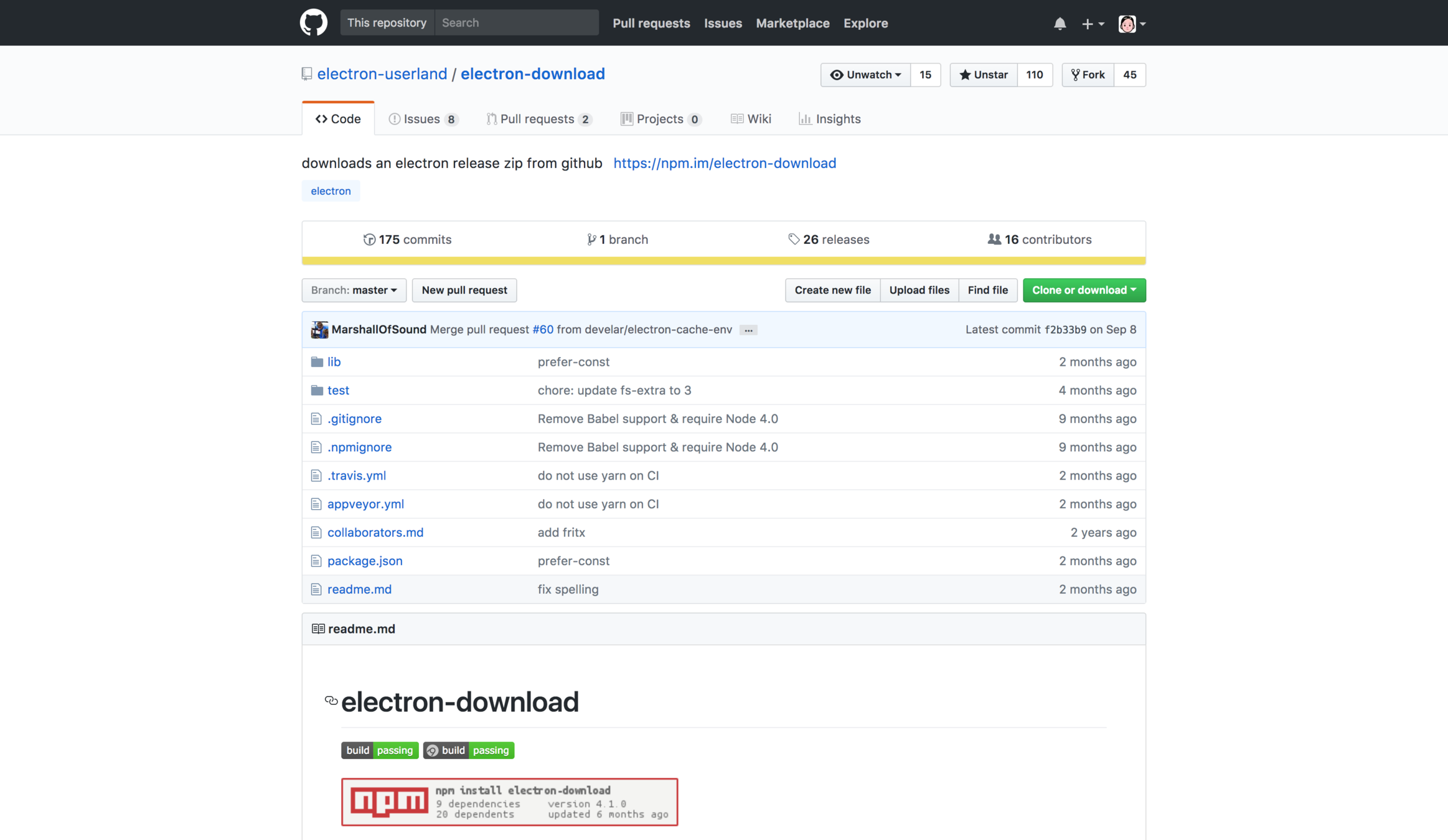This screenshot has width=1448, height=840.
Task: Focus the repository search field
Action: [516, 23]
